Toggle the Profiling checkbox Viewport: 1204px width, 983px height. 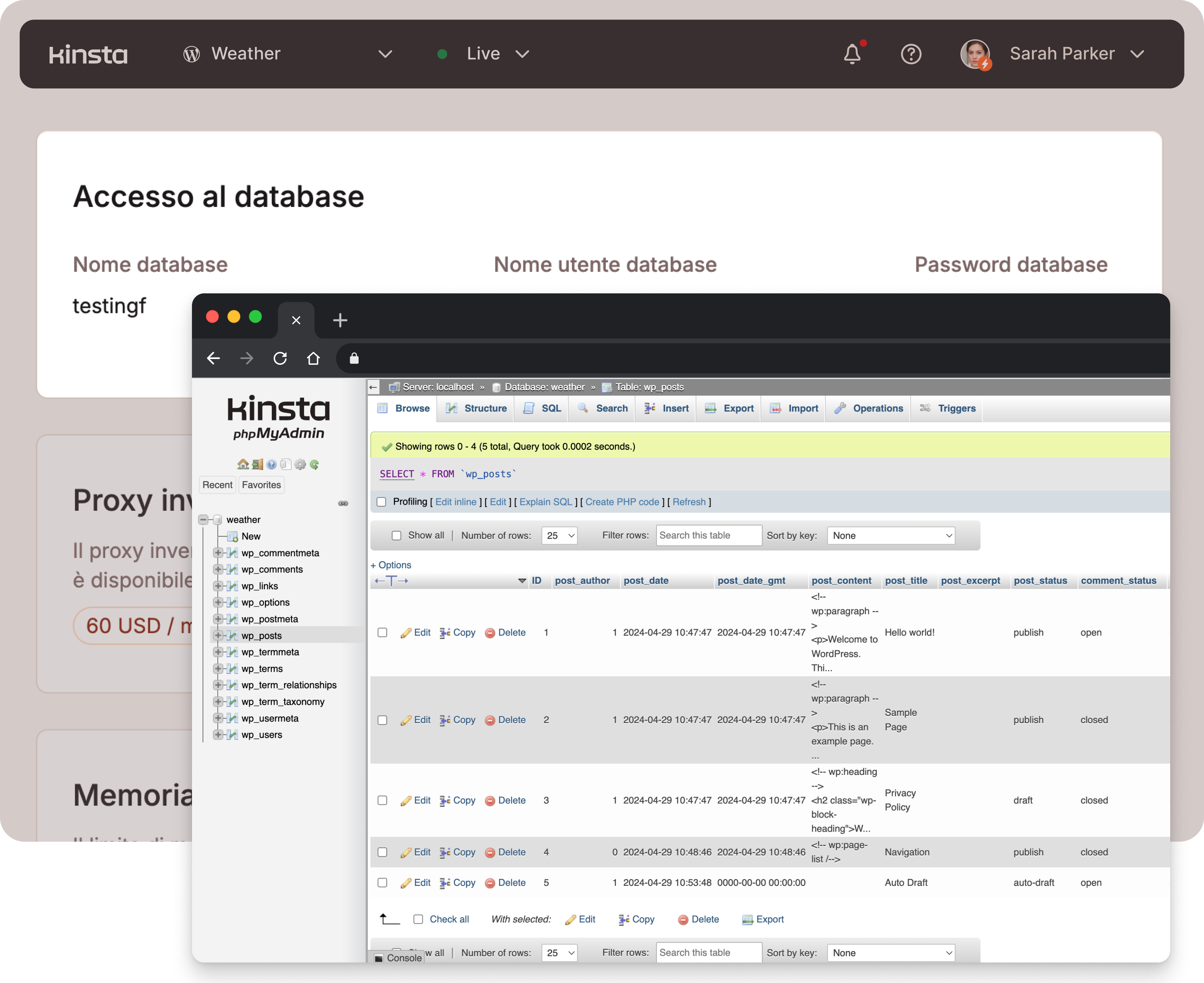coord(382,502)
